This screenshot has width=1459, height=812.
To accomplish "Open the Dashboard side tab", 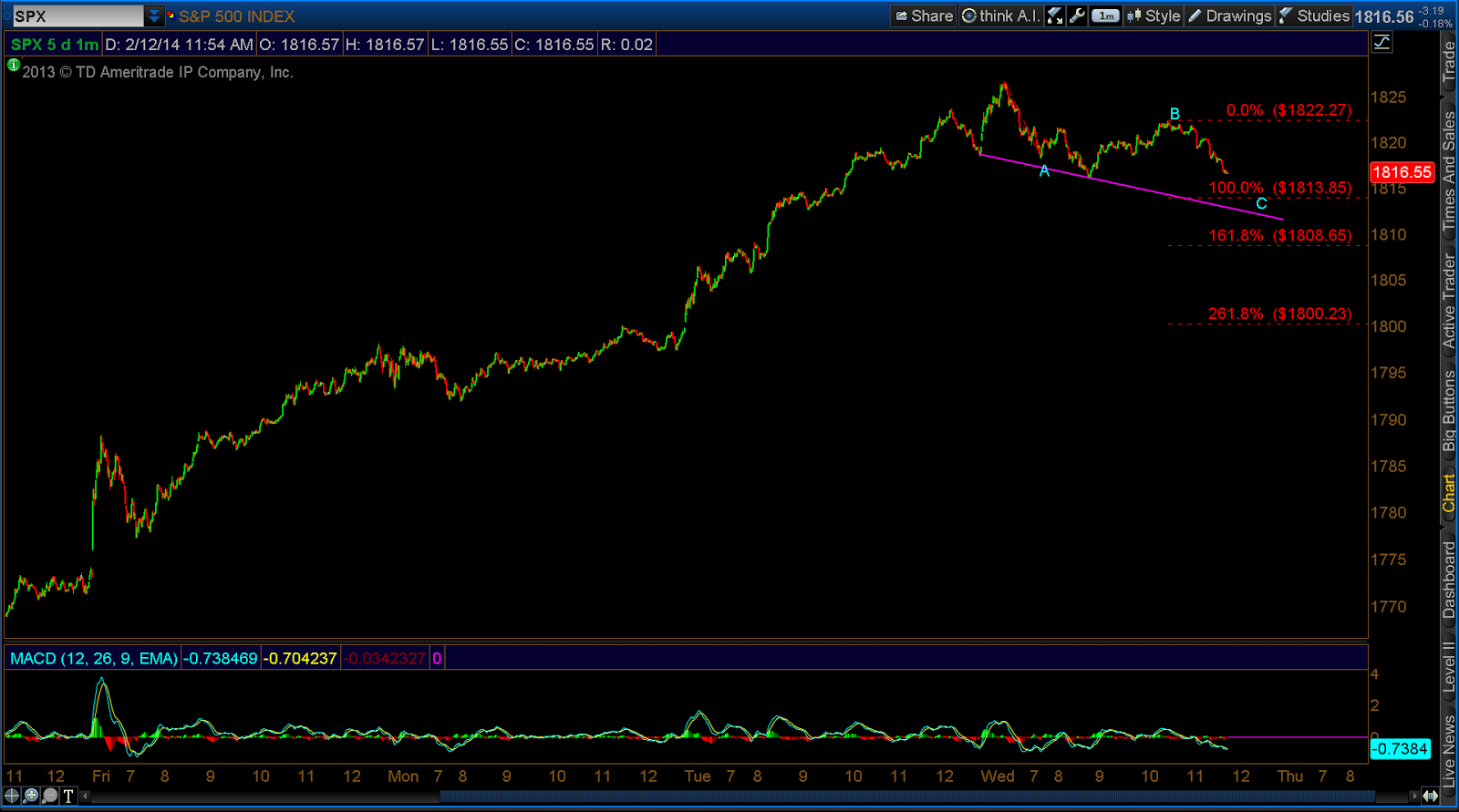I will point(1449,581).
